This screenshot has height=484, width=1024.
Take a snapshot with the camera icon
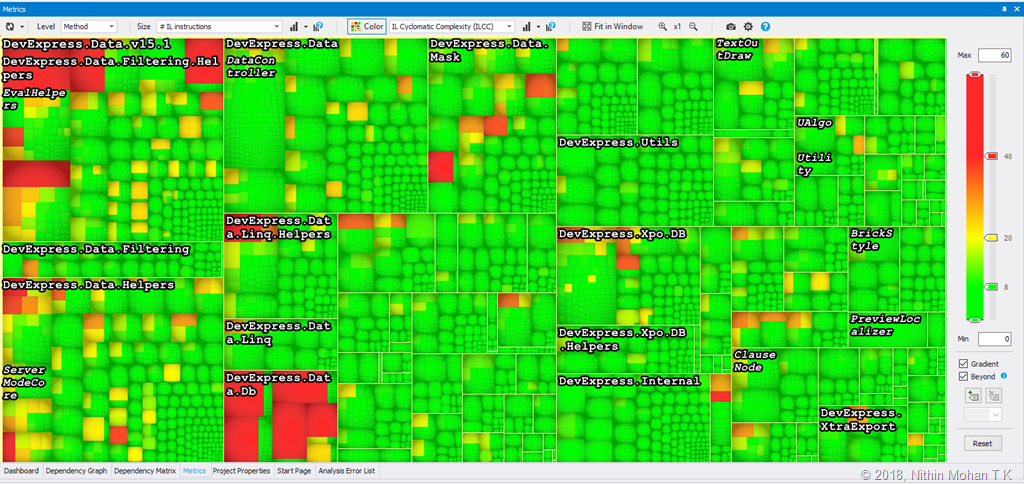(731, 26)
